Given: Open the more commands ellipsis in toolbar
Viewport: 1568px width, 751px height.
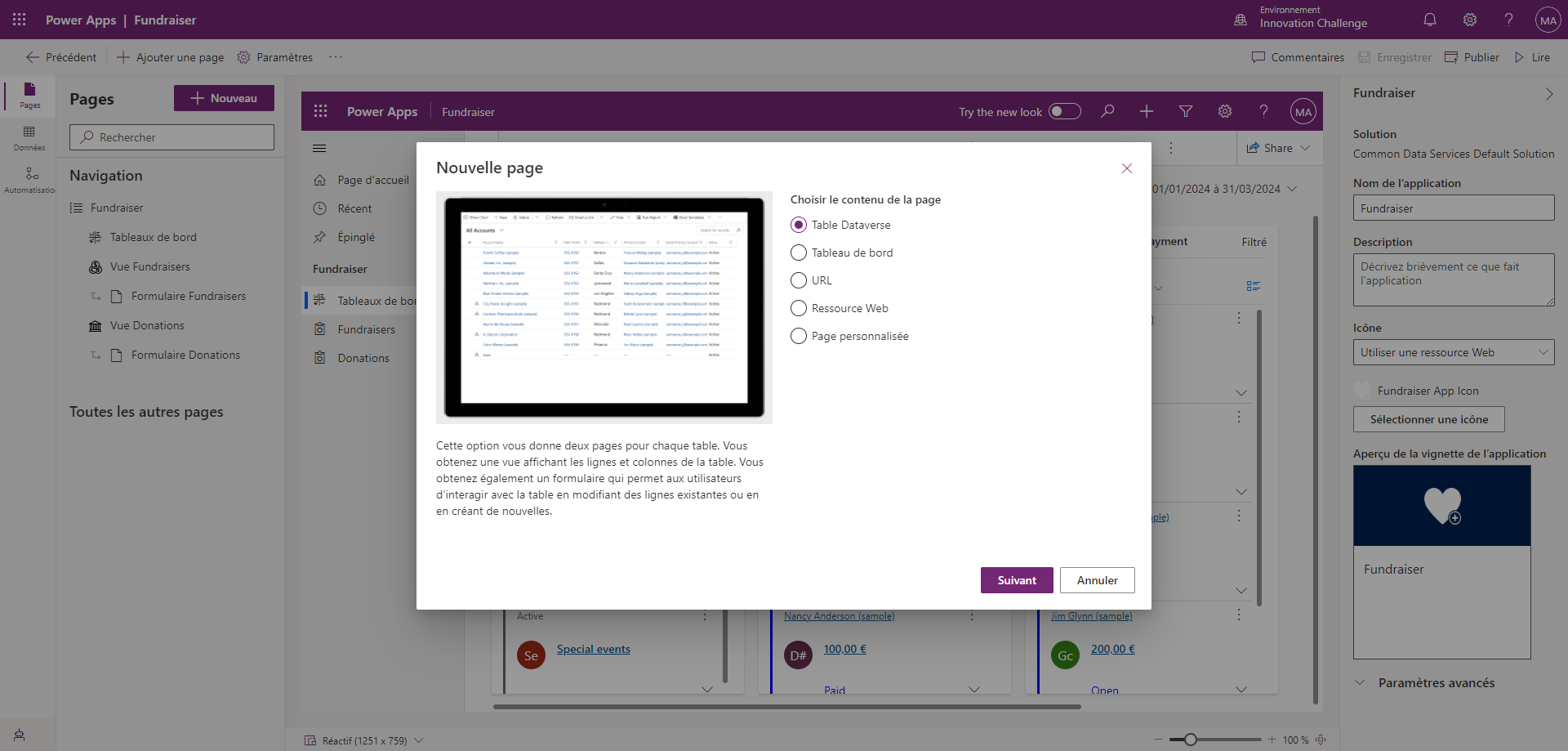Looking at the screenshot, I should (336, 57).
